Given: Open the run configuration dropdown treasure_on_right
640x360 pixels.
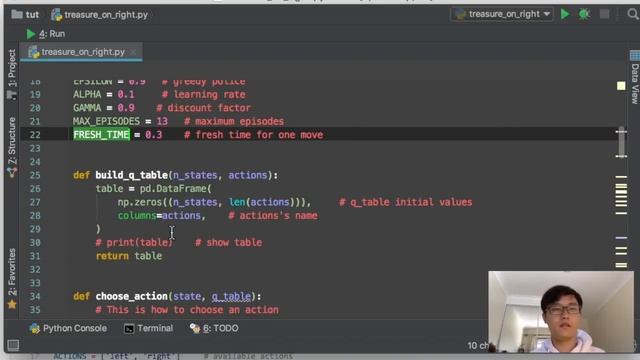Looking at the screenshot, I should pyautogui.click(x=502, y=14).
